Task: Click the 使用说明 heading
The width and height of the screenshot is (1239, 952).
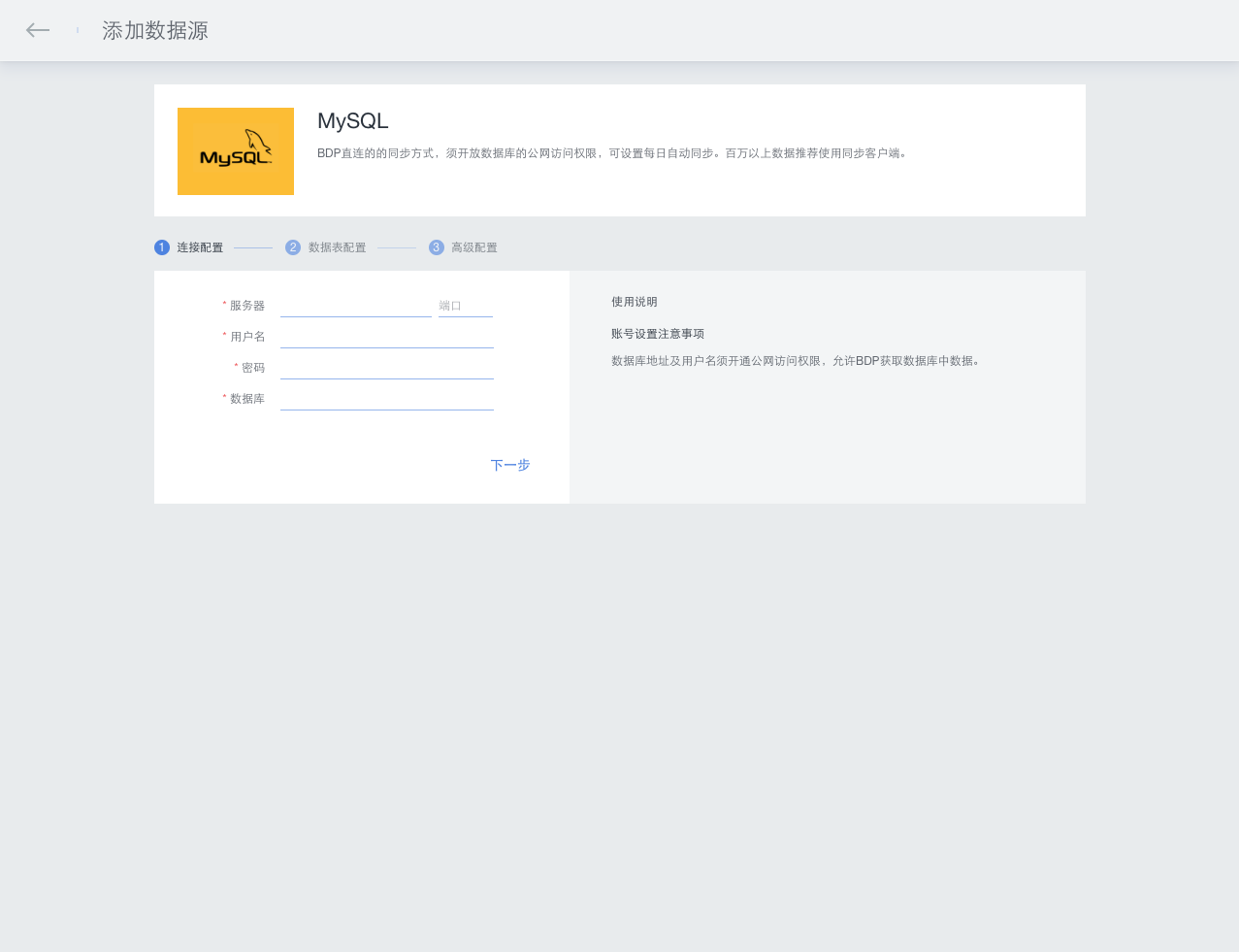Action: [635, 302]
